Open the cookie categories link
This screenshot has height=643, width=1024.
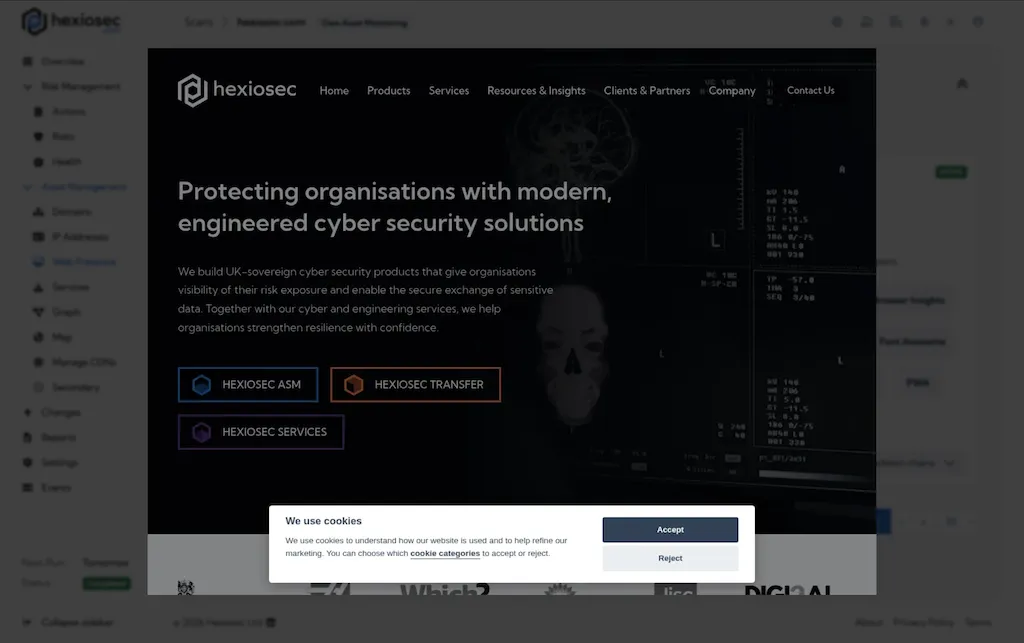(x=445, y=553)
